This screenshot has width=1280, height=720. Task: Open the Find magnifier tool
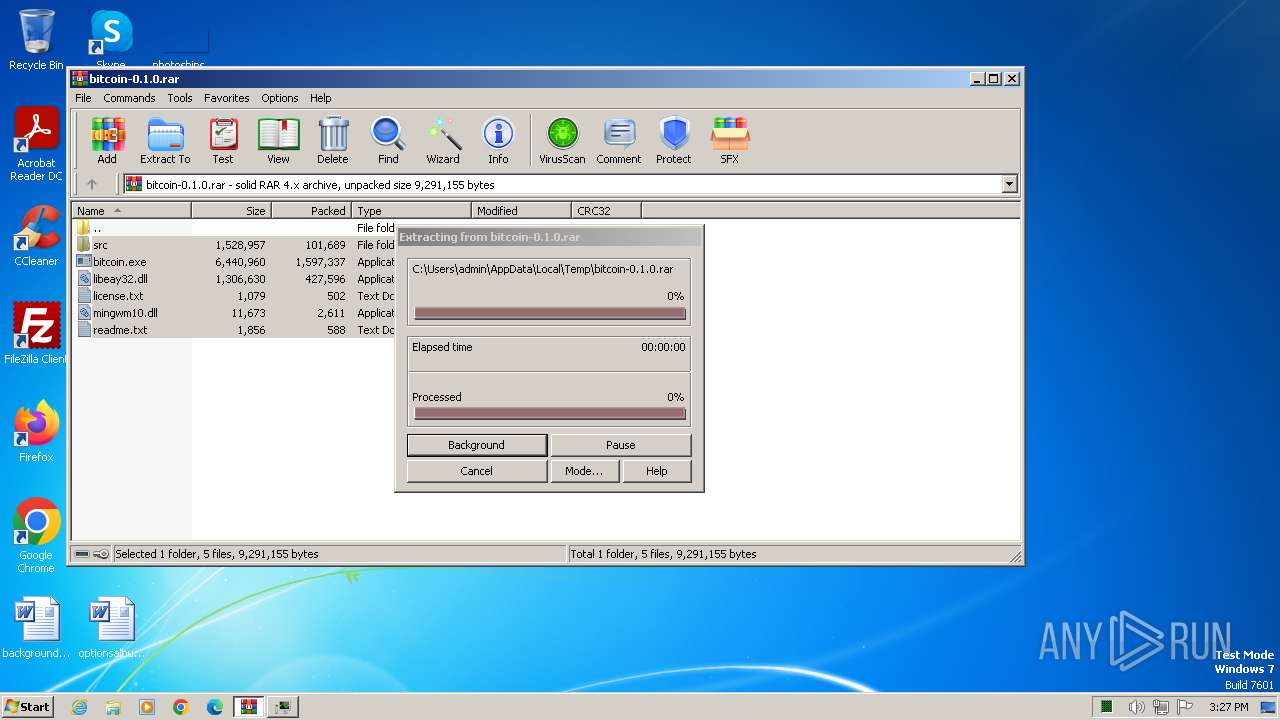pos(388,140)
